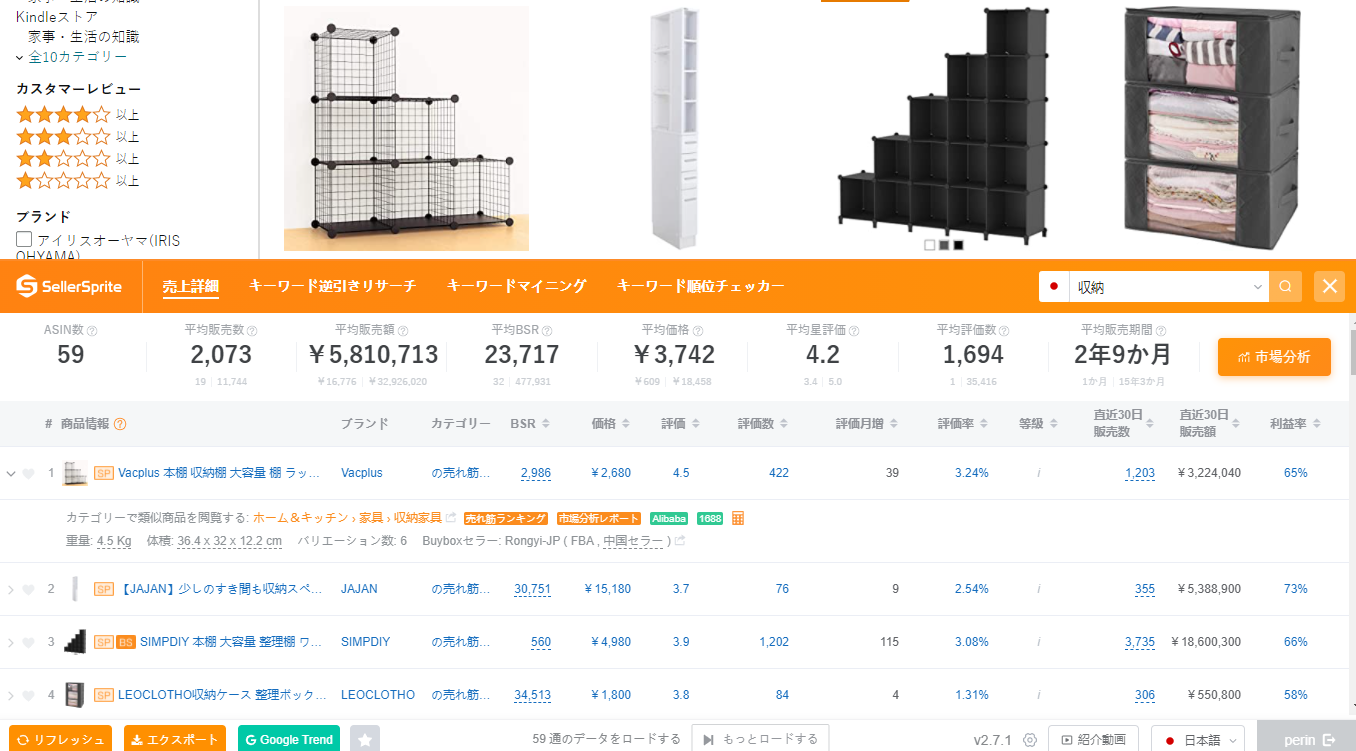Filter by four stars and up reviews
Image resolution: width=1356 pixels, height=751 pixels.
[78, 114]
